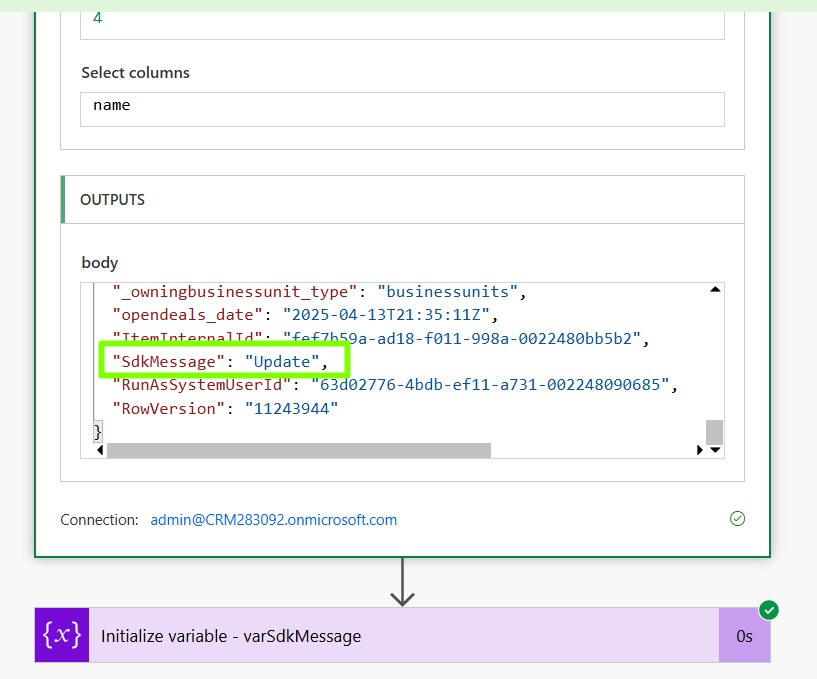This screenshot has height=679, width=817.
Task: Click the horizontal scroll left arrow
Action: [100, 450]
